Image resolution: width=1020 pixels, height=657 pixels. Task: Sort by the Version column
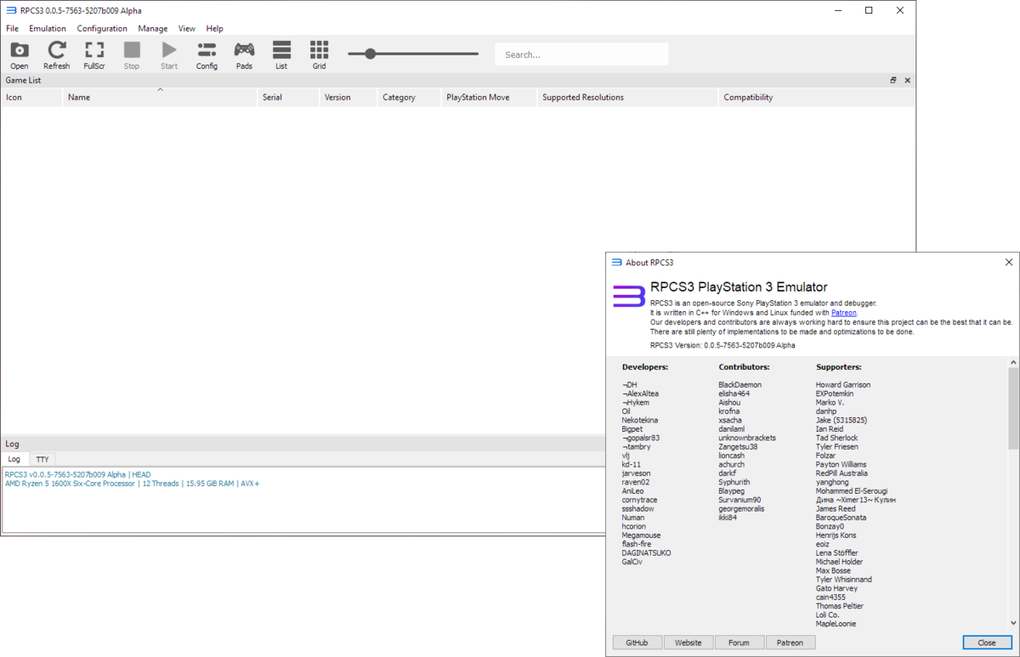(x=348, y=97)
